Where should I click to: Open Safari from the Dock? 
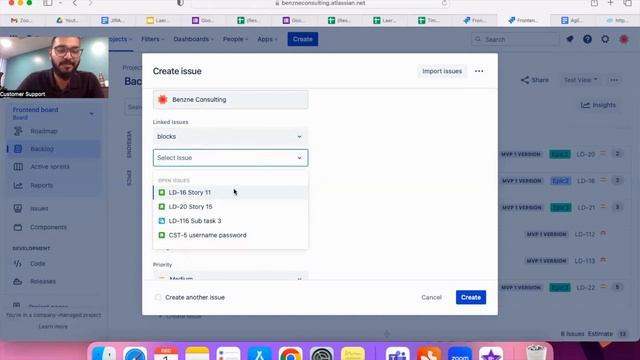(x=135, y=354)
